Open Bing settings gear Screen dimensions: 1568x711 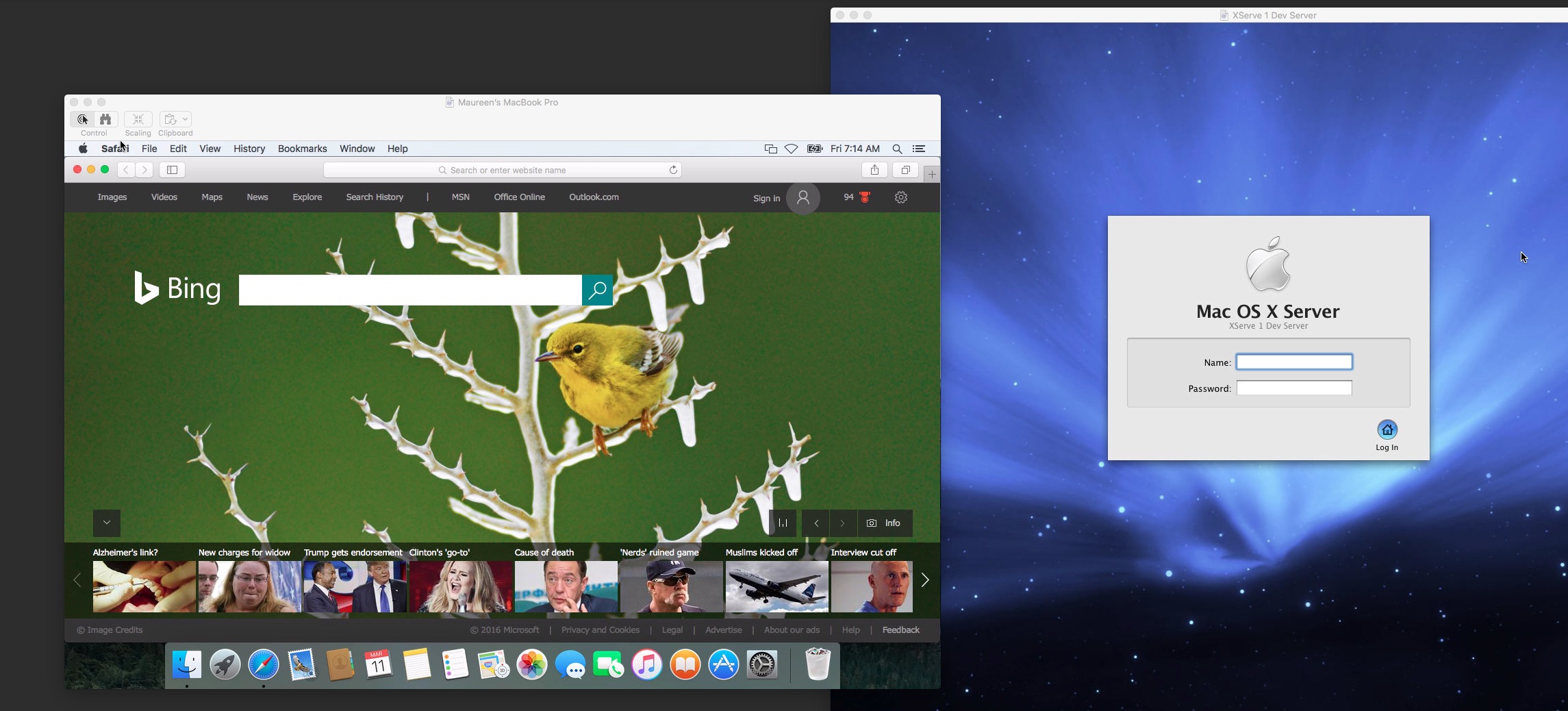901,197
